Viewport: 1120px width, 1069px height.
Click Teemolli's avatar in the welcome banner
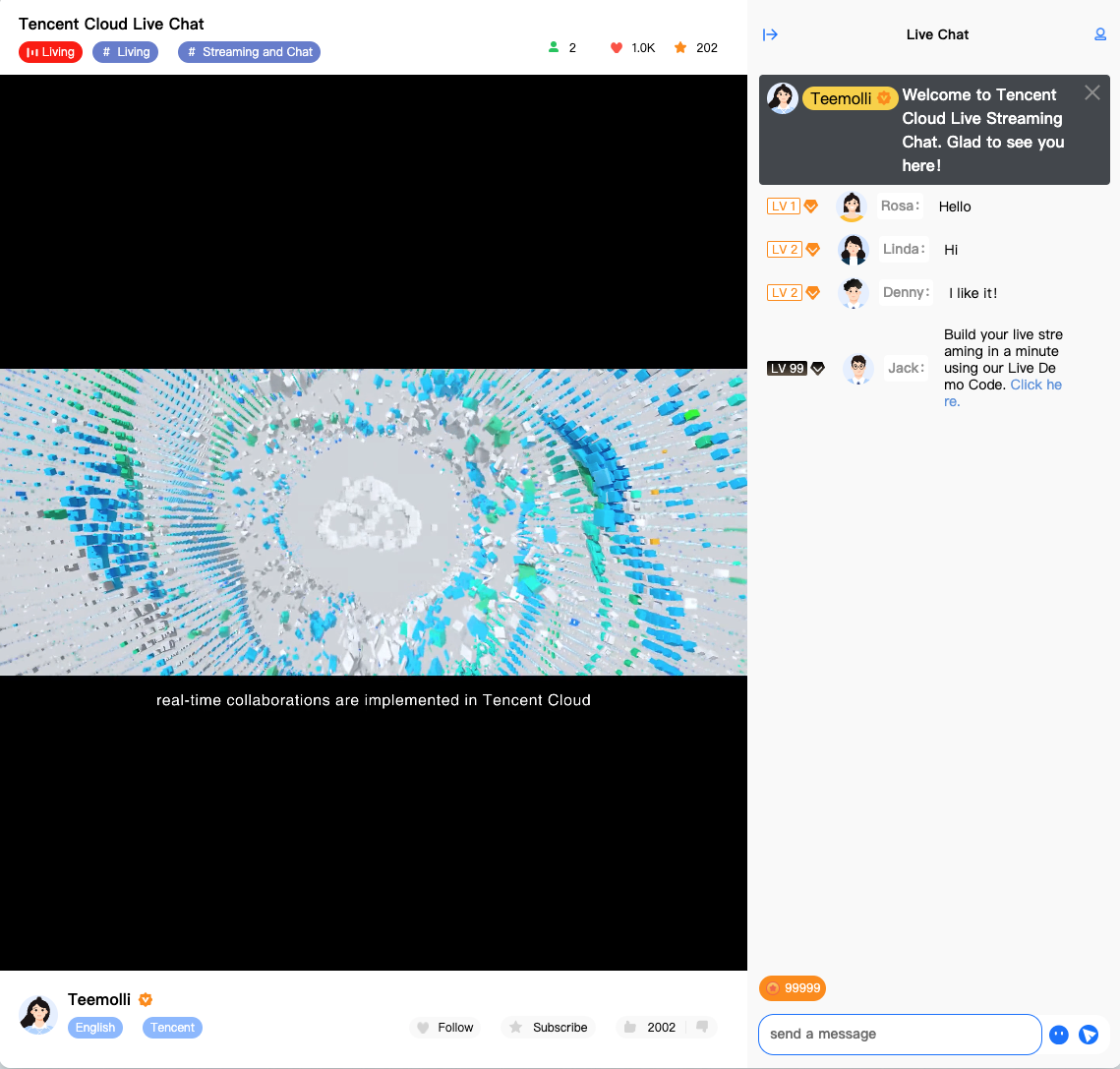(783, 98)
